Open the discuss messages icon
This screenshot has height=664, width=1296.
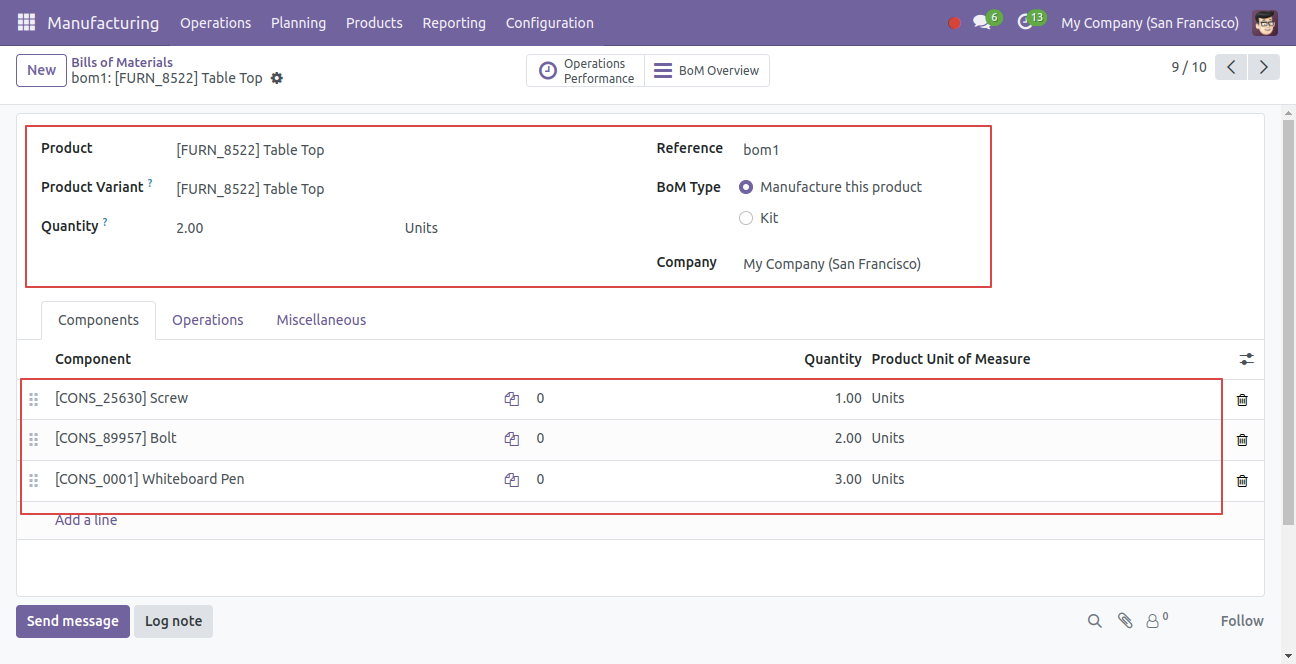982,22
